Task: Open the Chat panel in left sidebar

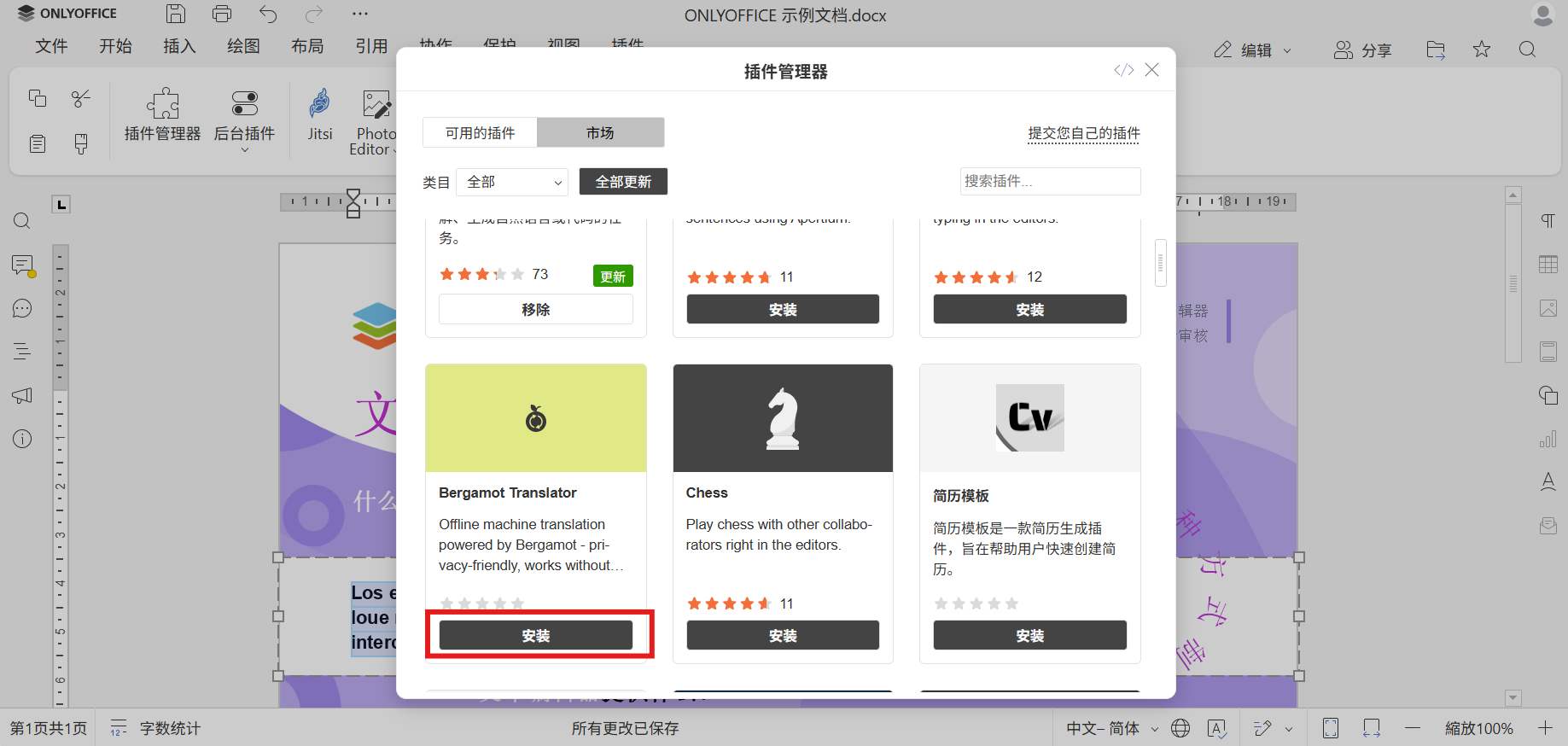Action: [22, 308]
